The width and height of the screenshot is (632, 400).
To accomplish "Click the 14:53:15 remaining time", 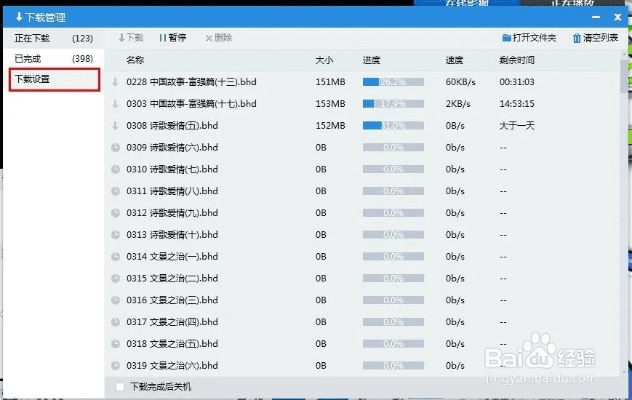I will [517, 104].
